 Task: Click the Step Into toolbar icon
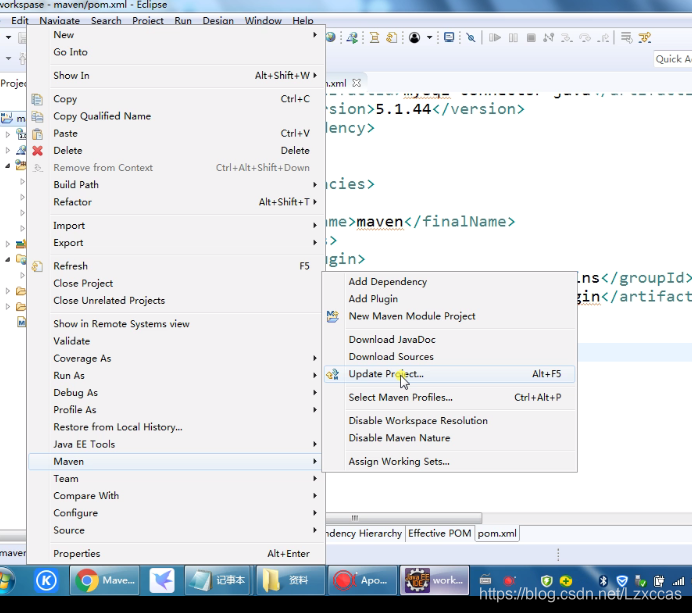(567, 38)
